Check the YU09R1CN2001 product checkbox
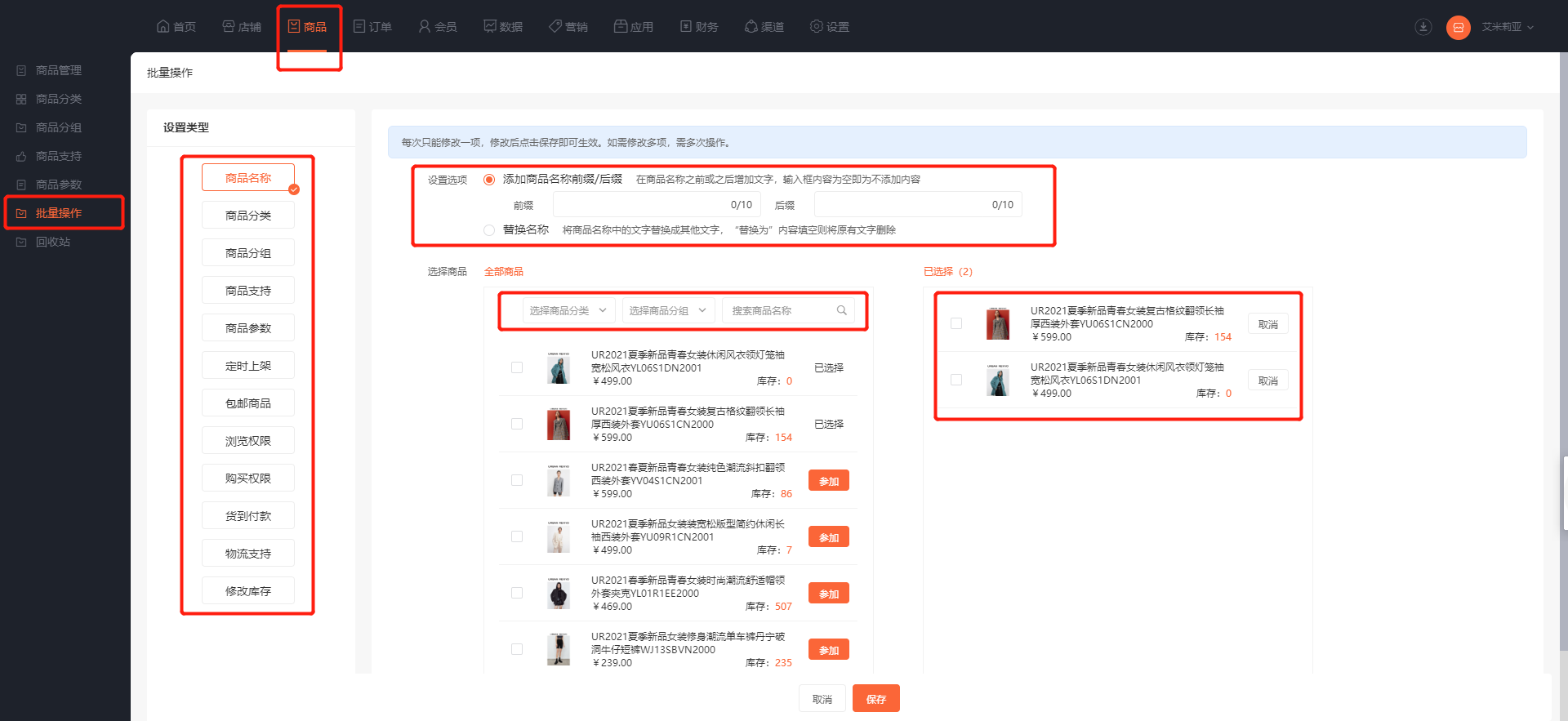This screenshot has height=721, width=1568. point(517,536)
